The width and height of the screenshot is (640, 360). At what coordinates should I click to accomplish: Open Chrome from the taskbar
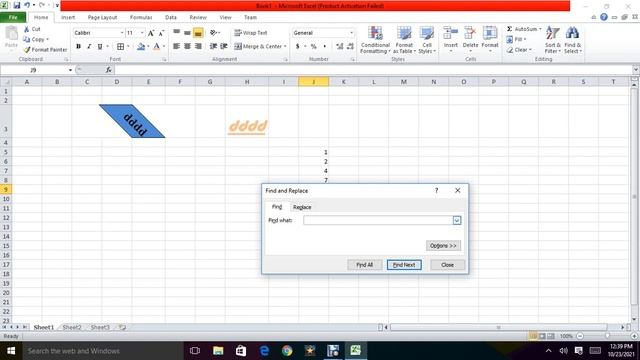pyautogui.click(x=287, y=351)
